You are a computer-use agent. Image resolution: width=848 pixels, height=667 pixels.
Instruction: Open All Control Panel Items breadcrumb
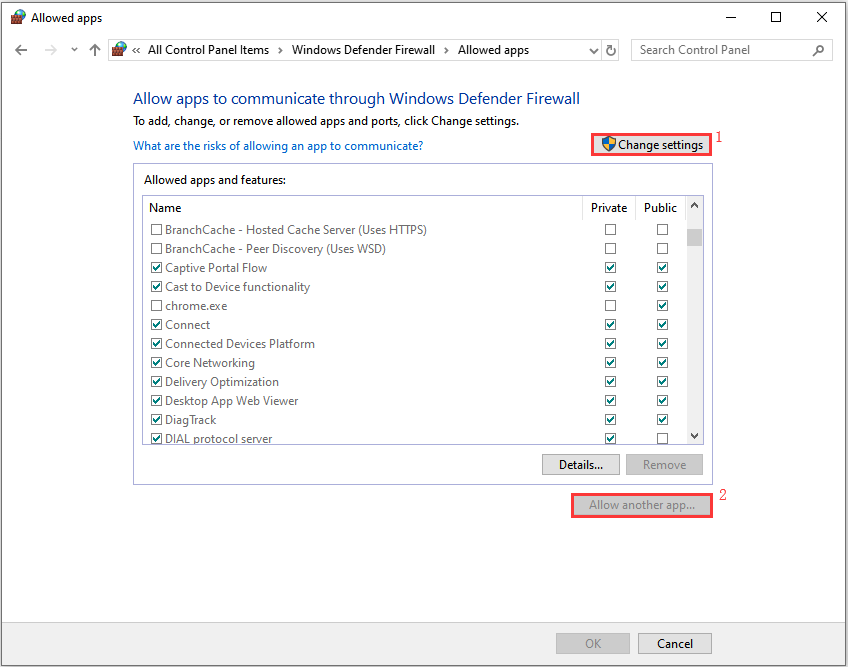pos(208,50)
